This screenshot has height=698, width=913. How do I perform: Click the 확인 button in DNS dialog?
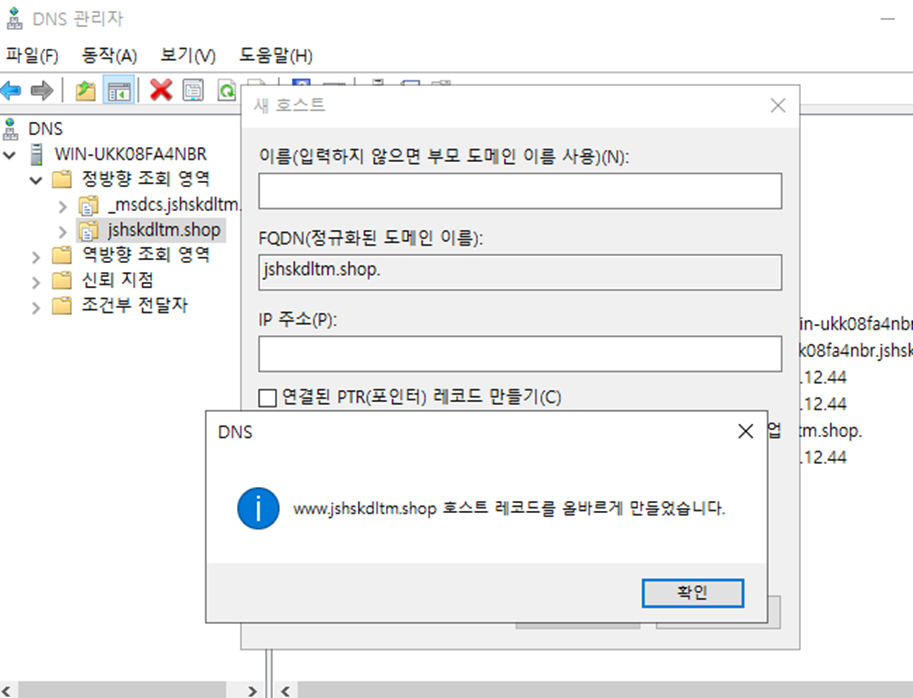click(692, 593)
